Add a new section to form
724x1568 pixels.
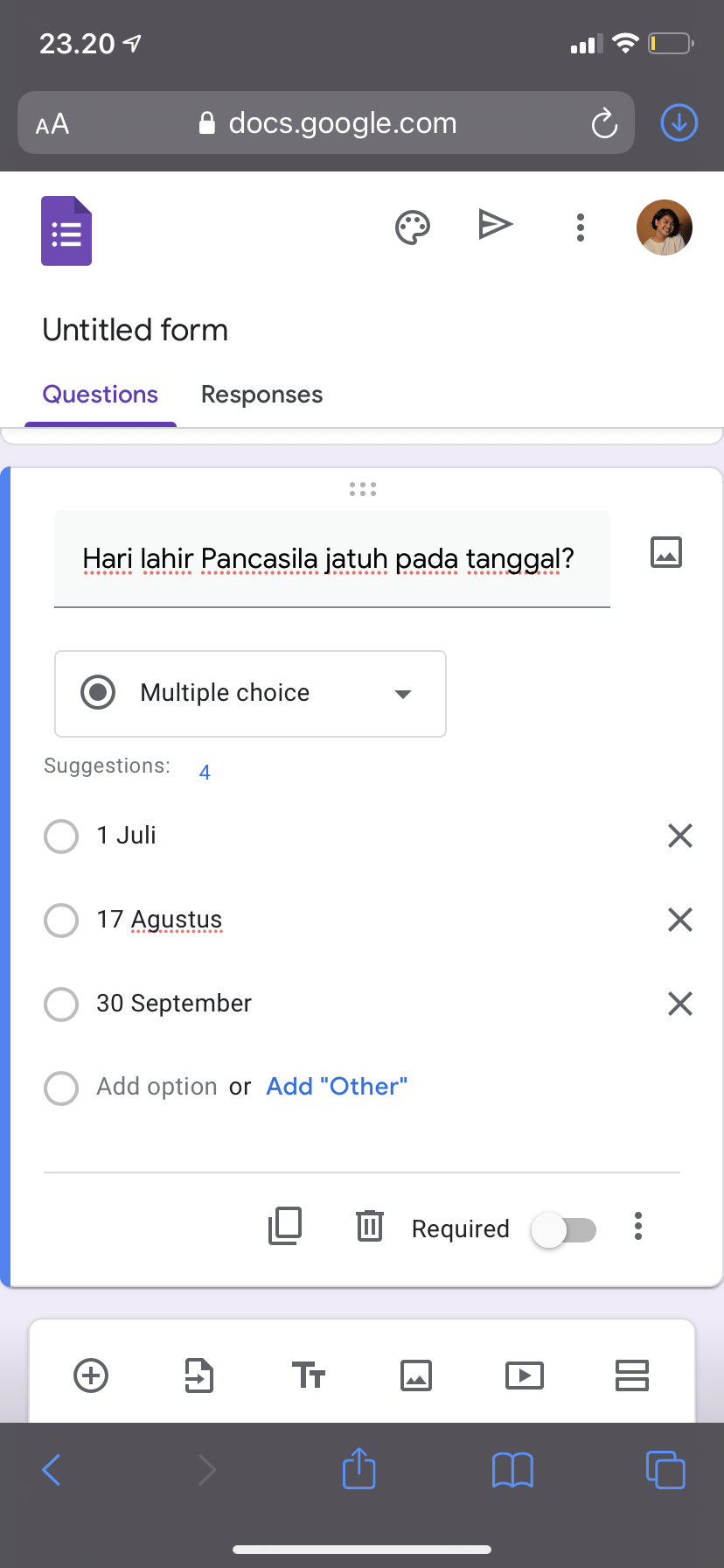tap(631, 1375)
